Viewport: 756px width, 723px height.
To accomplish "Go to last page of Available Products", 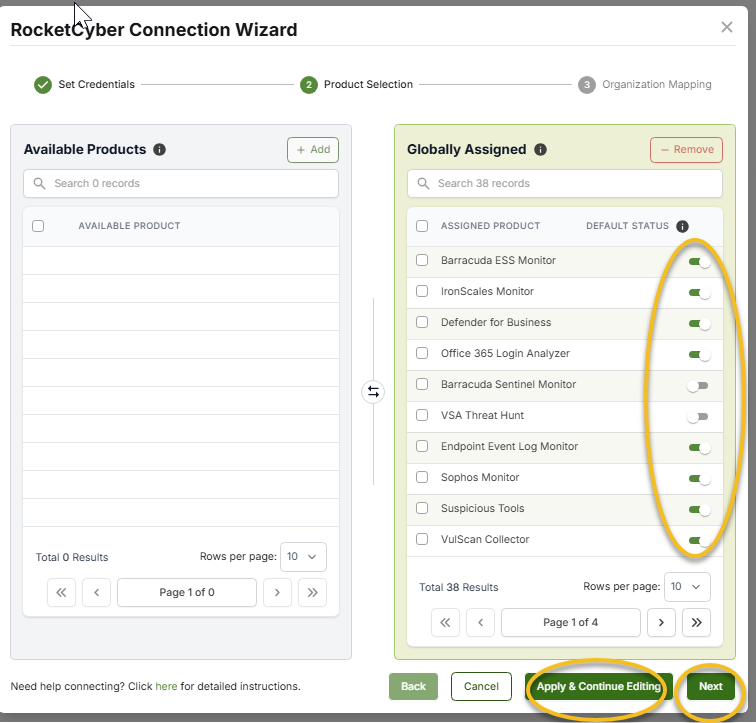I will pos(312,592).
